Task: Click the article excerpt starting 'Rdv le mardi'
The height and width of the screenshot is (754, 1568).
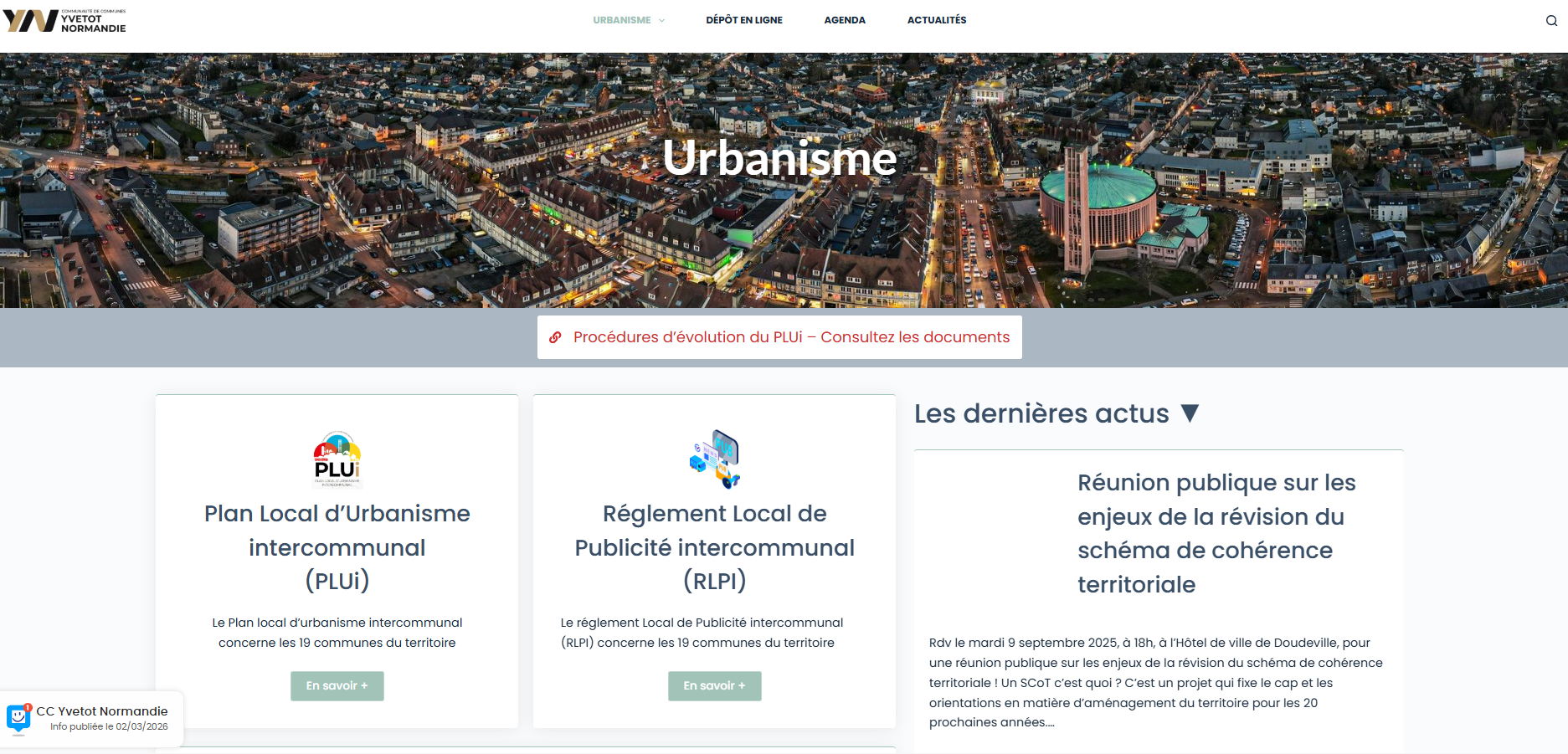Action: point(1155,682)
